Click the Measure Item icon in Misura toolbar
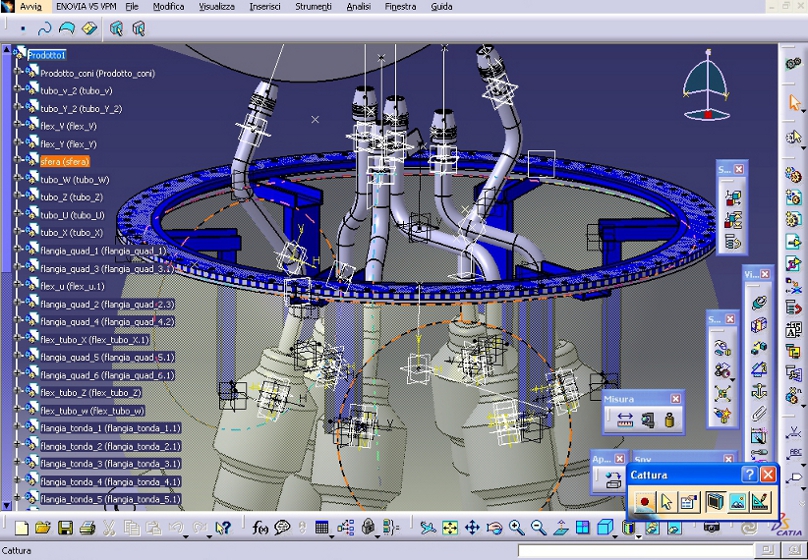This screenshot has width=808, height=560. click(x=647, y=420)
